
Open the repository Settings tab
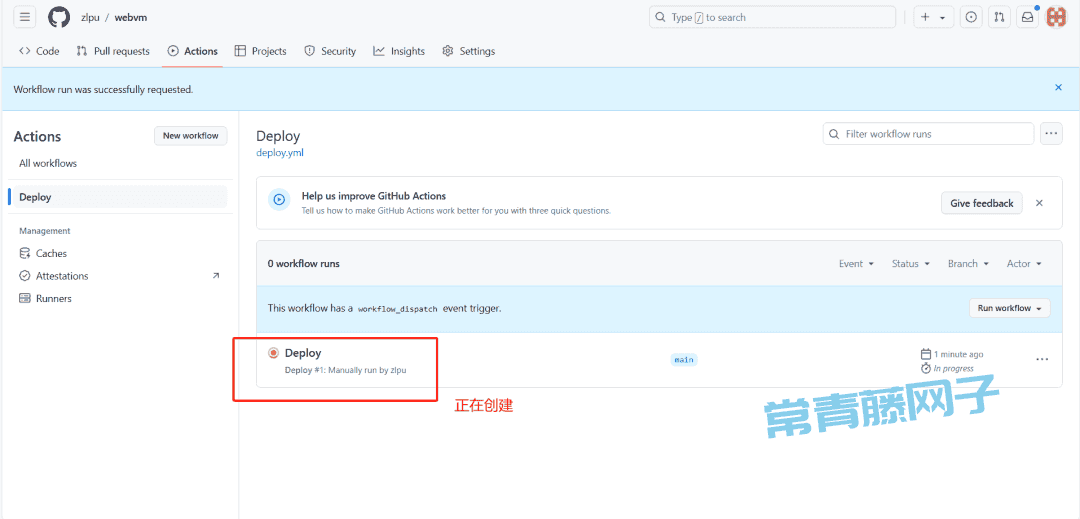coord(468,51)
